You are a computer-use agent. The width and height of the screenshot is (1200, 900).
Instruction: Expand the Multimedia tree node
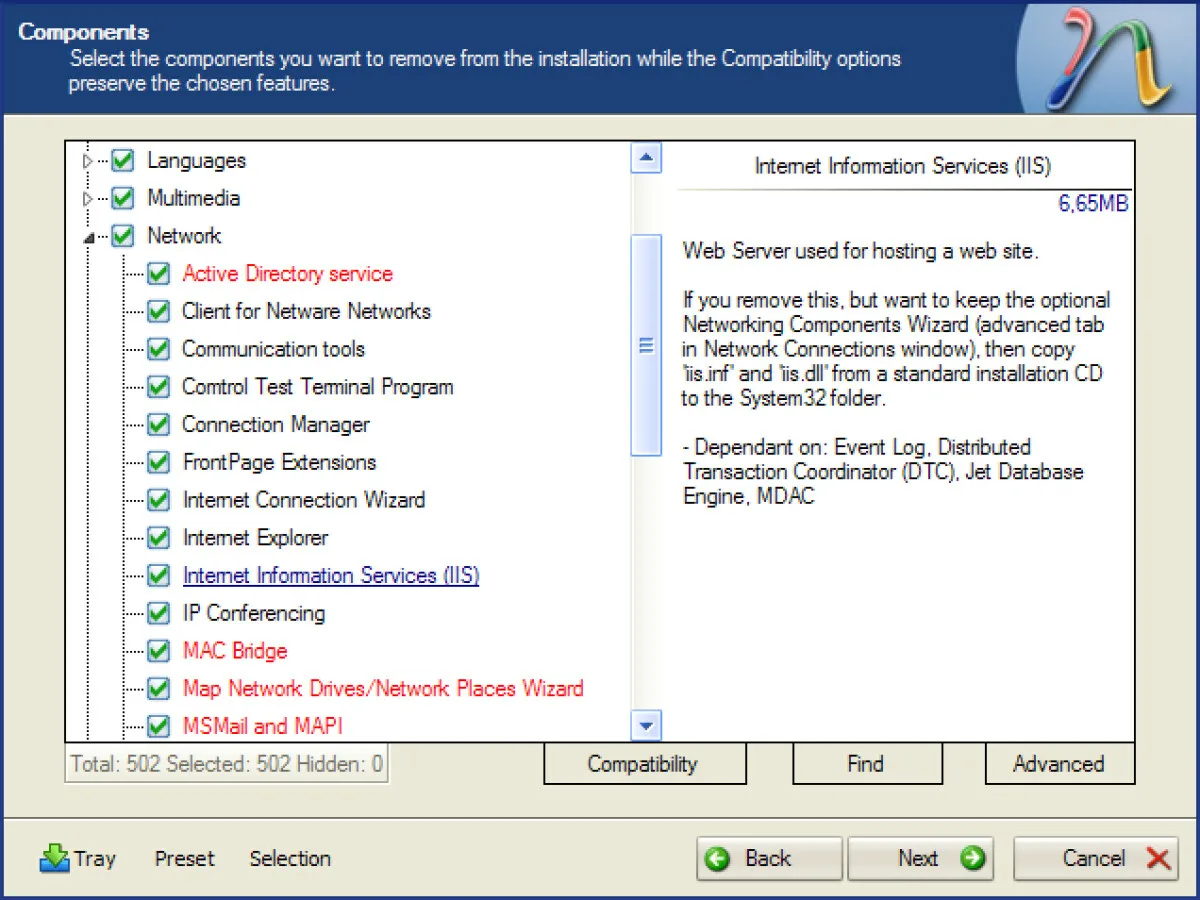[88, 199]
